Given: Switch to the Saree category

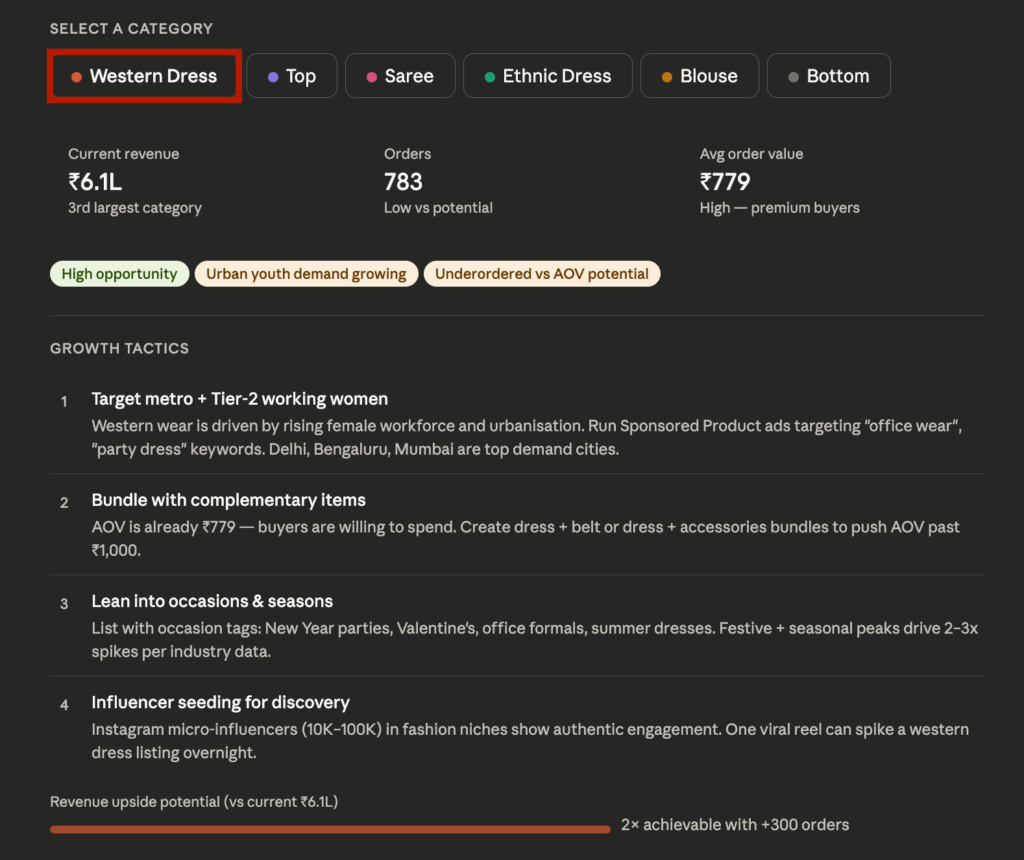Looking at the screenshot, I should click(400, 75).
